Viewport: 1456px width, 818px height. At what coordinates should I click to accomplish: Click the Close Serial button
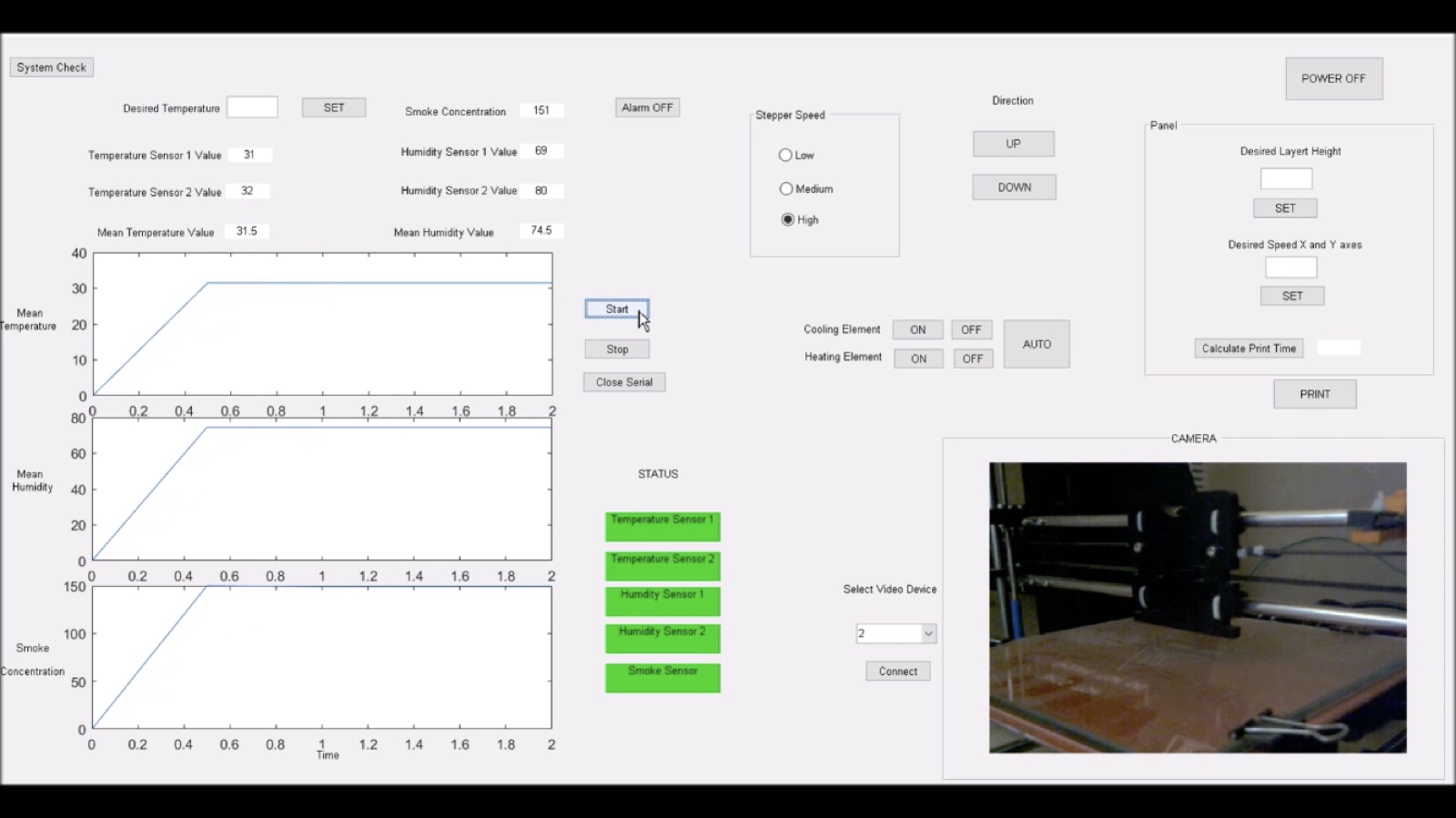pyautogui.click(x=624, y=382)
